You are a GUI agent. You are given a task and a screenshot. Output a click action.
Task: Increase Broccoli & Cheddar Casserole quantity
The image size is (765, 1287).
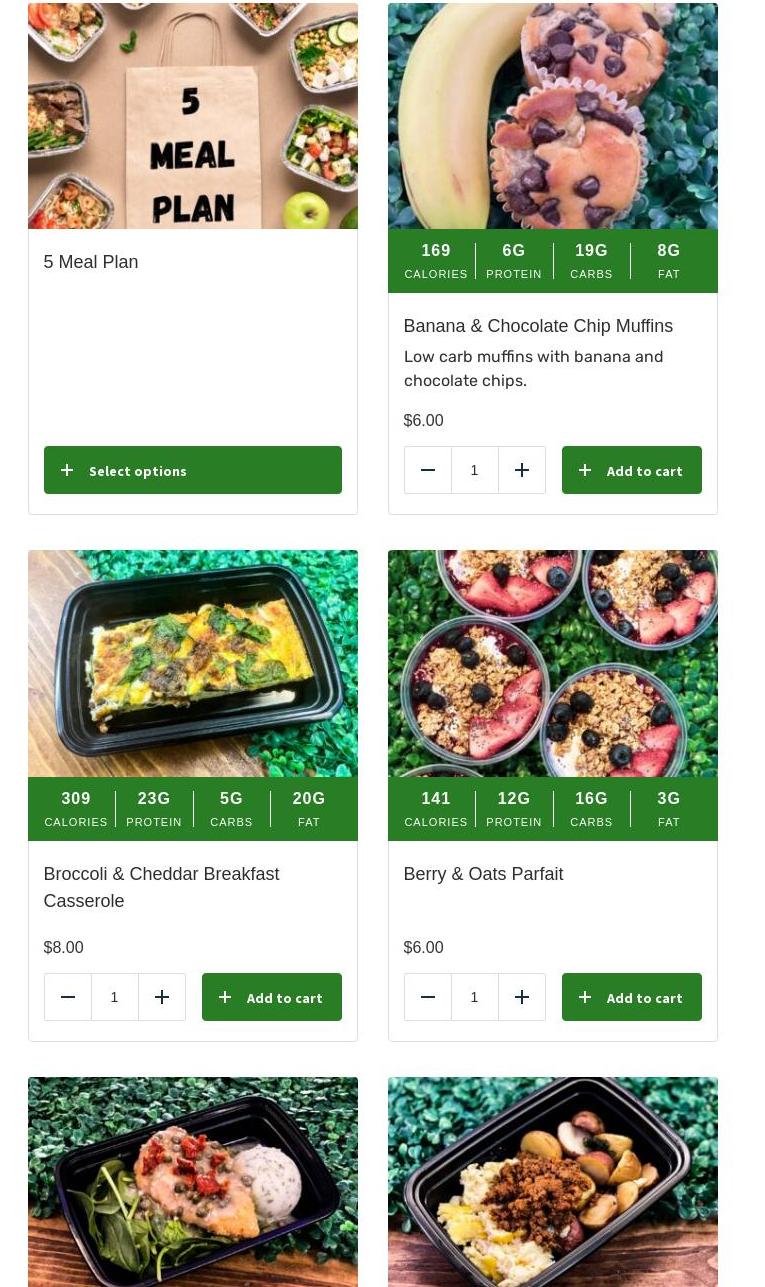162,997
